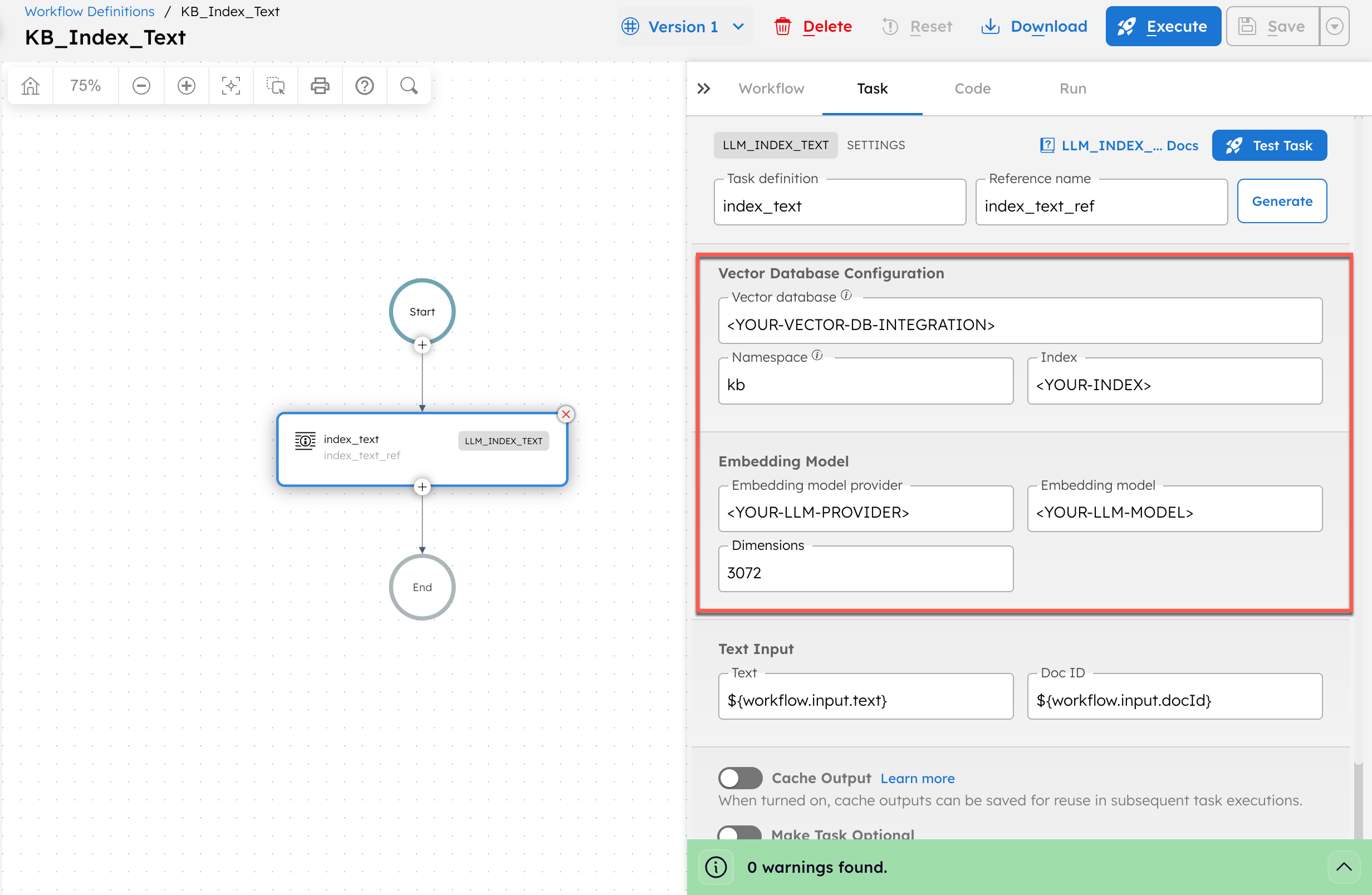This screenshot has height=895, width=1372.
Task: Enable the Cache Output toggle
Action: [740, 778]
